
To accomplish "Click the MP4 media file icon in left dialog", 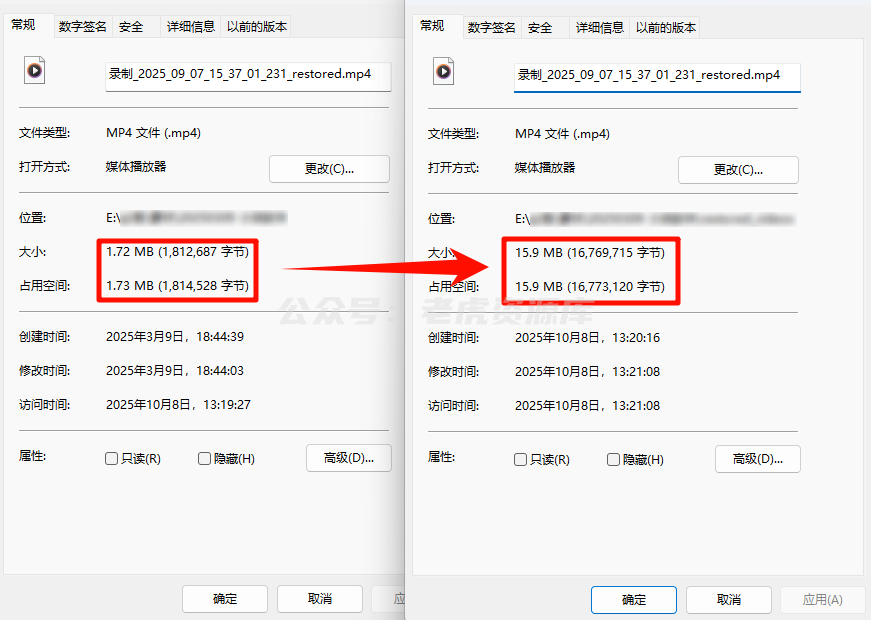I will [34, 71].
